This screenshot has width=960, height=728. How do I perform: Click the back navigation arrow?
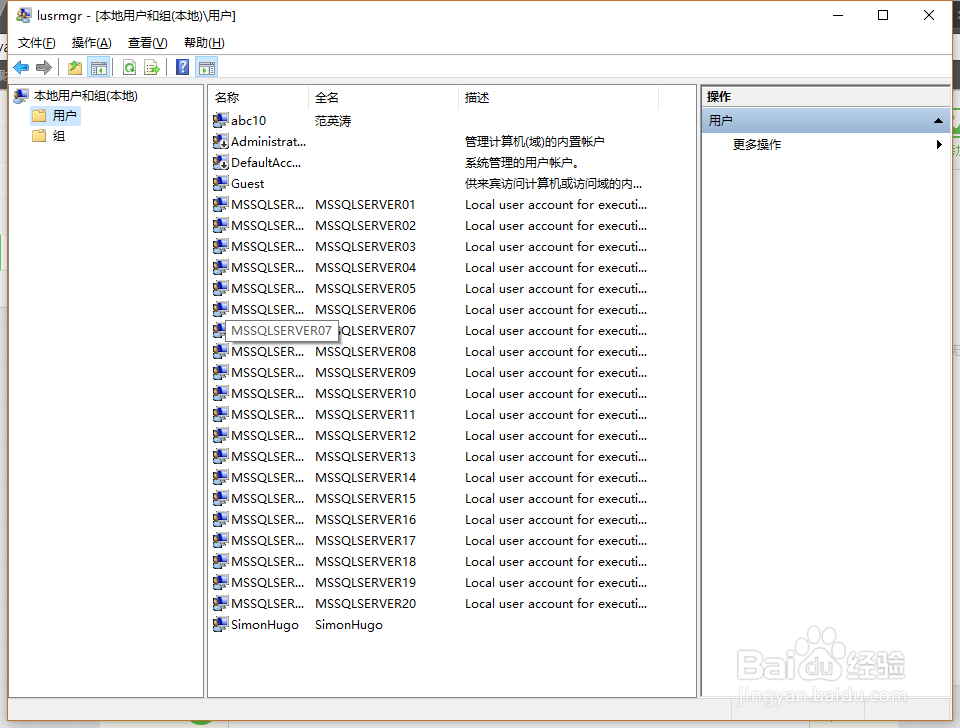coord(21,67)
